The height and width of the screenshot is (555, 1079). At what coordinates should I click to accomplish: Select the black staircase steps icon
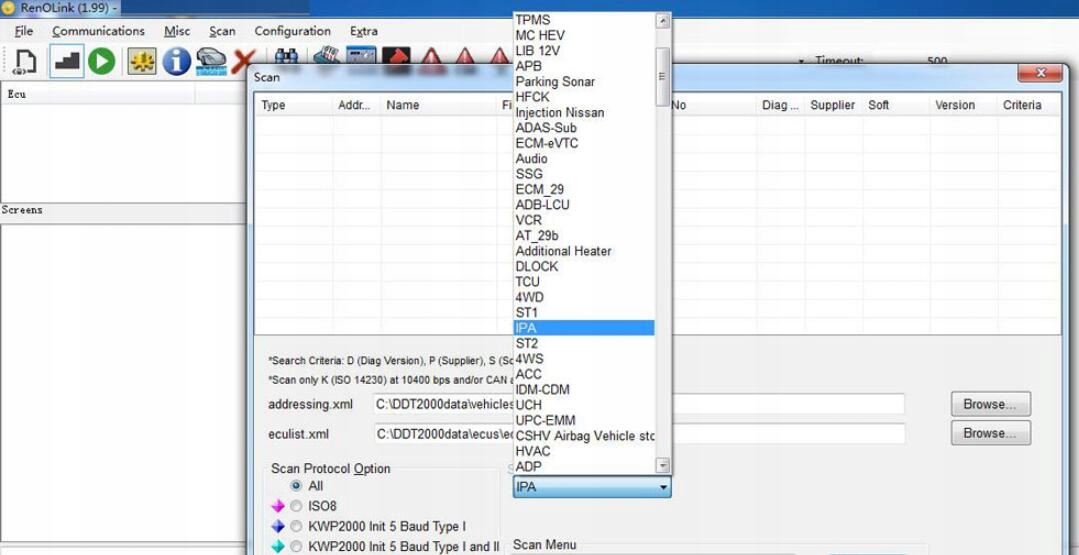coord(67,61)
